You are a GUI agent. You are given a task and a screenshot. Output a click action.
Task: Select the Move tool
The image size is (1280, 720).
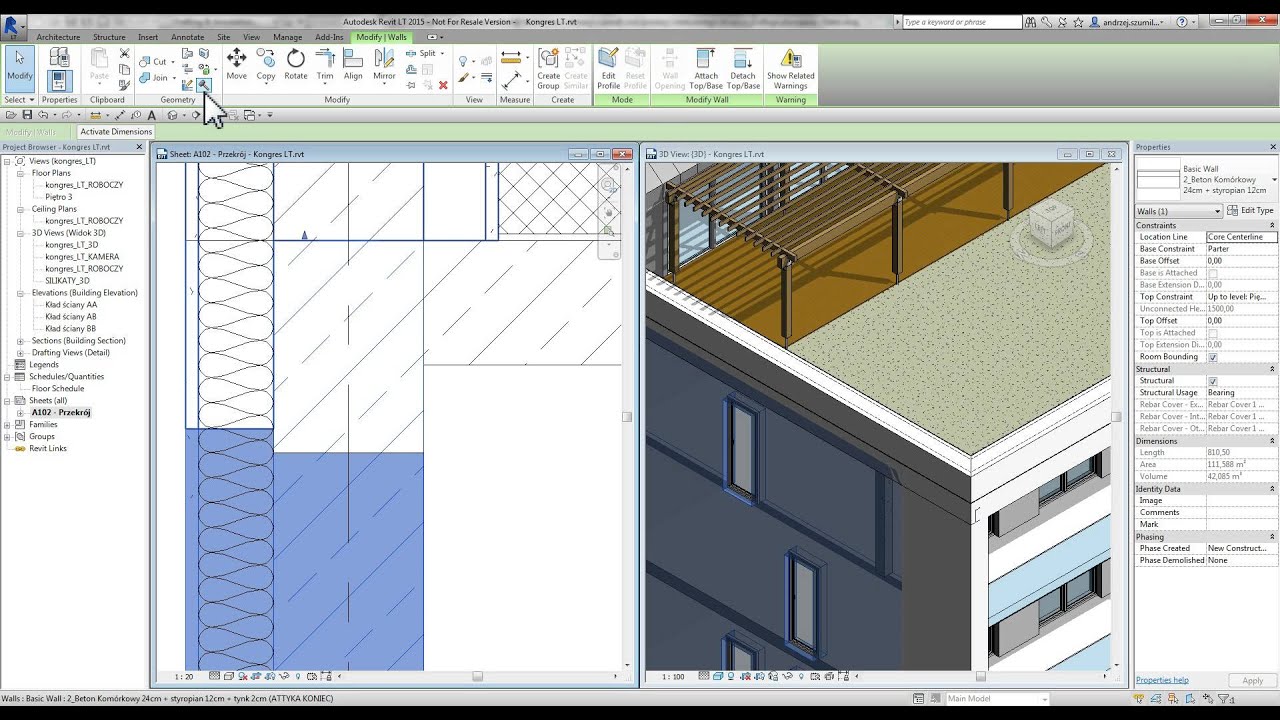(236, 64)
